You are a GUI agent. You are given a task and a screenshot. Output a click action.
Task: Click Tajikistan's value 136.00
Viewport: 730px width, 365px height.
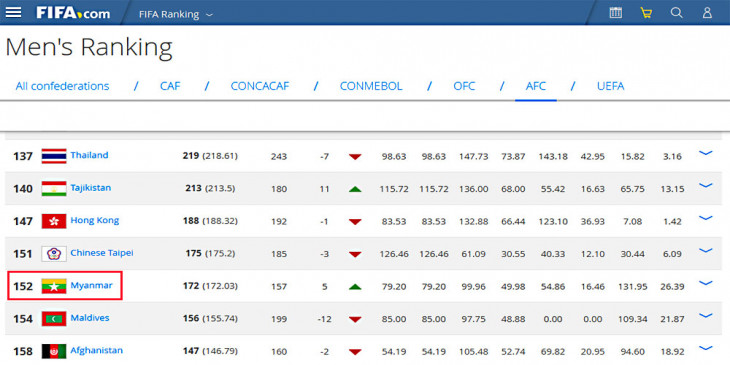(473, 189)
